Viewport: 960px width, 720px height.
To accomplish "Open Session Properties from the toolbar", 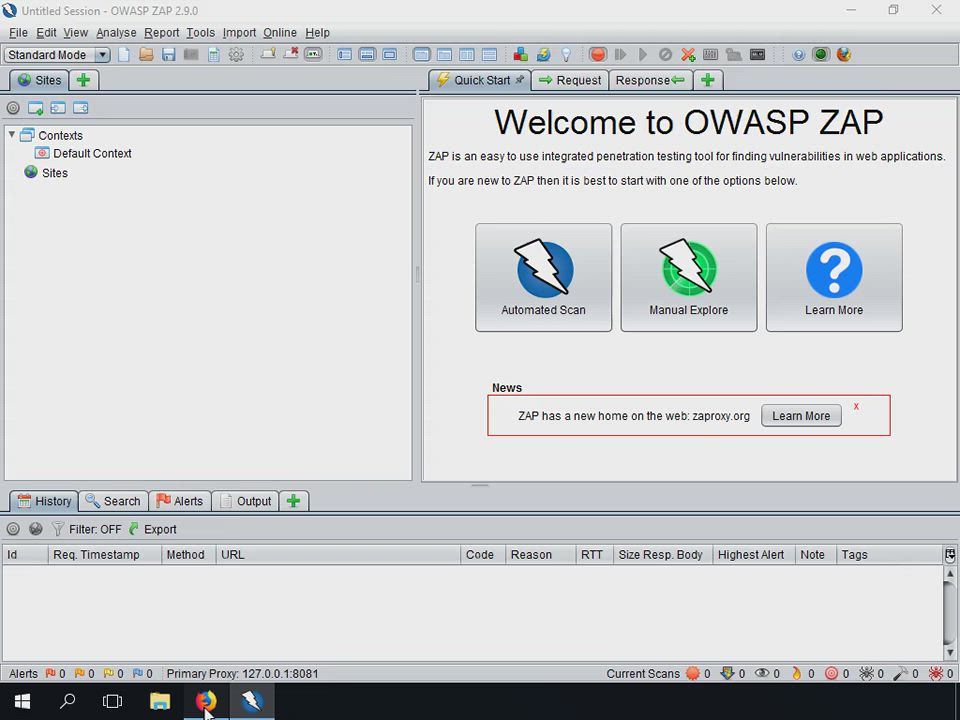I will point(214,54).
